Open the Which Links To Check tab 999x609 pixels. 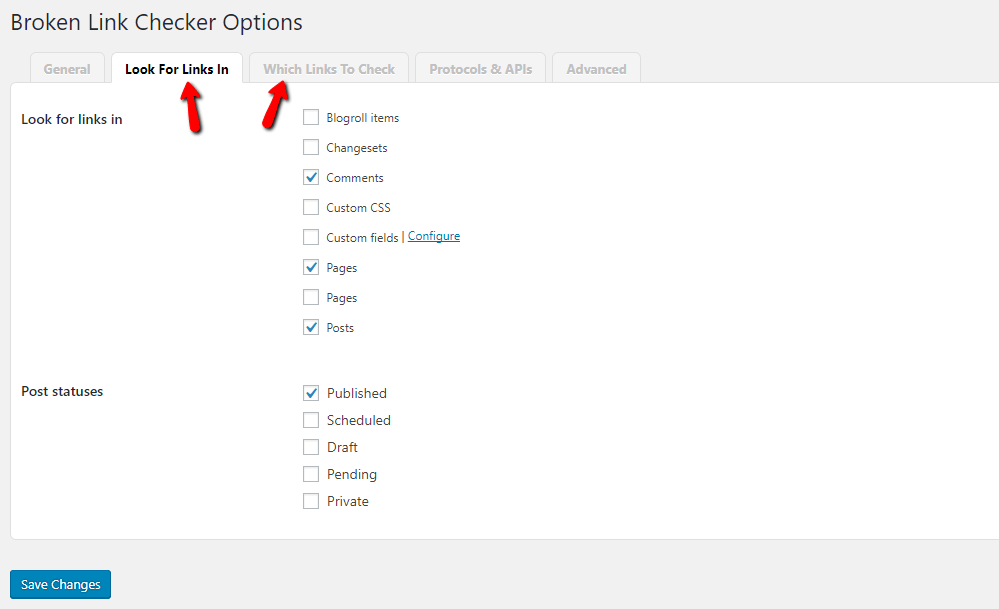(x=329, y=69)
